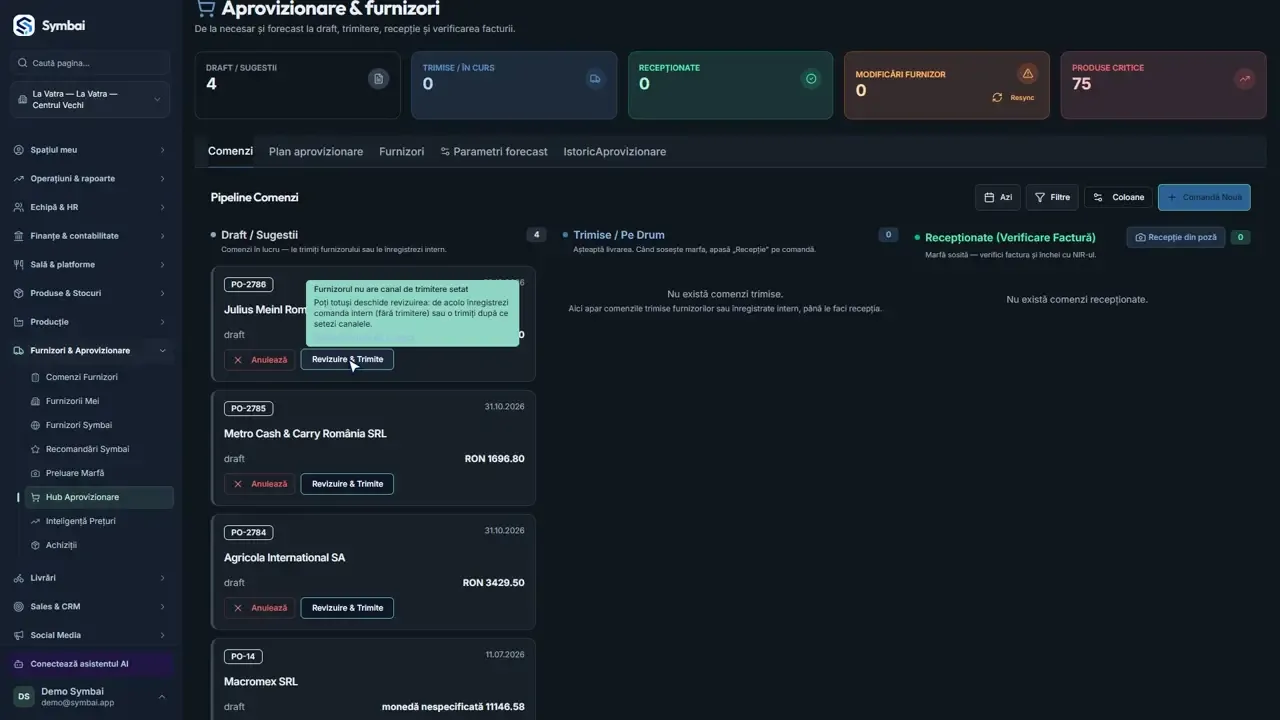Open the Demo Symbai account menu
This screenshot has height=720, width=1280.
click(91, 697)
